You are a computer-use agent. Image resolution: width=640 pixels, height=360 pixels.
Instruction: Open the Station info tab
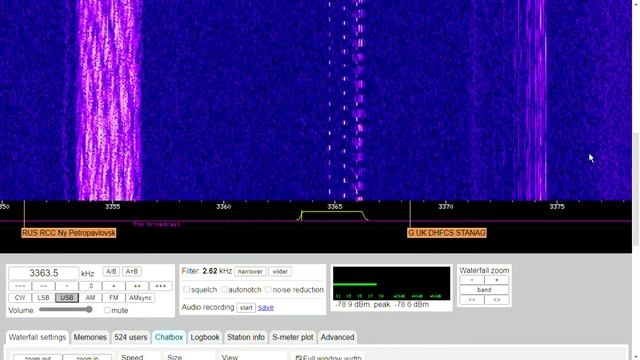[246, 337]
